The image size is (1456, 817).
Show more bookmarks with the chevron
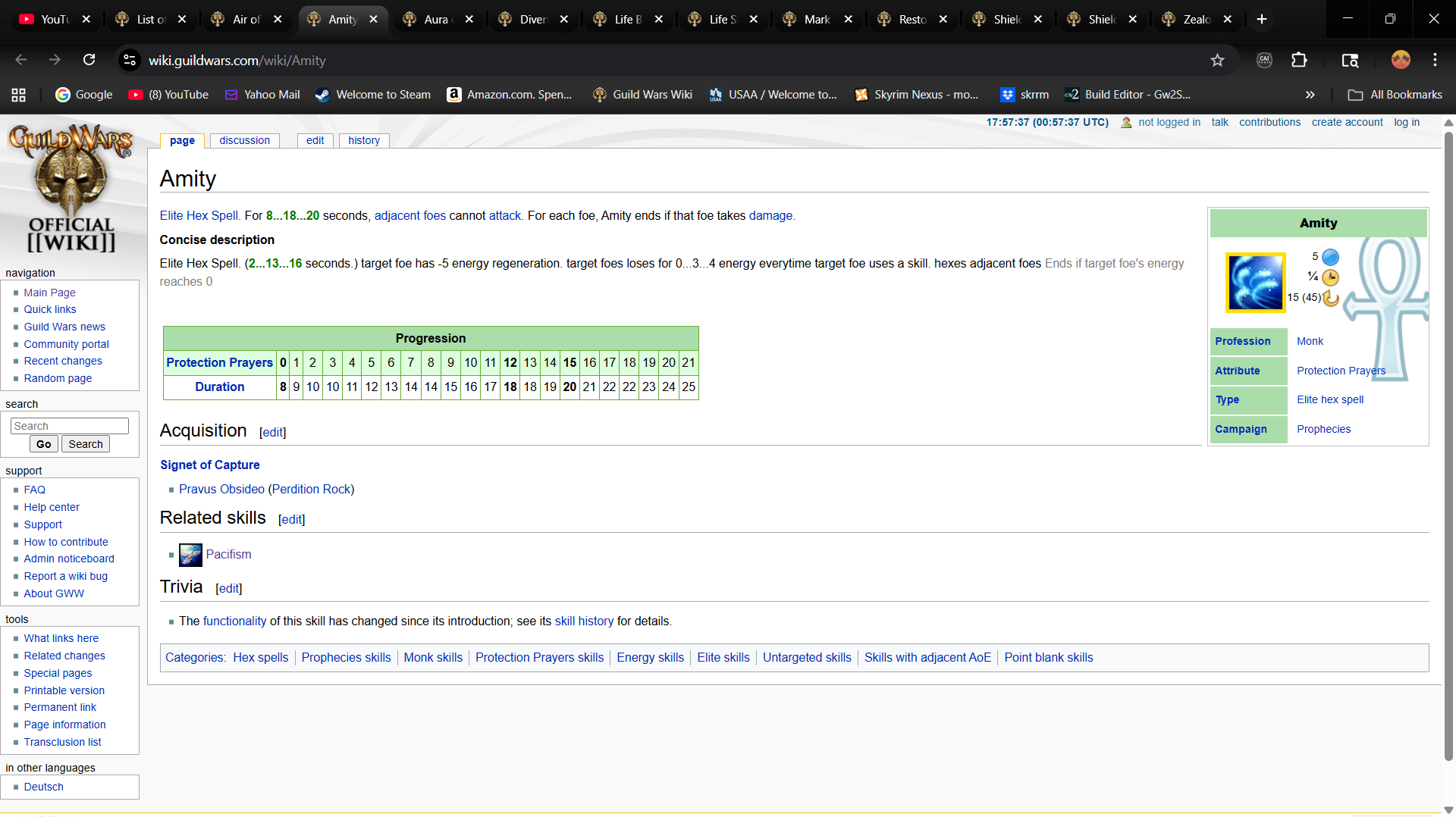coord(1310,95)
